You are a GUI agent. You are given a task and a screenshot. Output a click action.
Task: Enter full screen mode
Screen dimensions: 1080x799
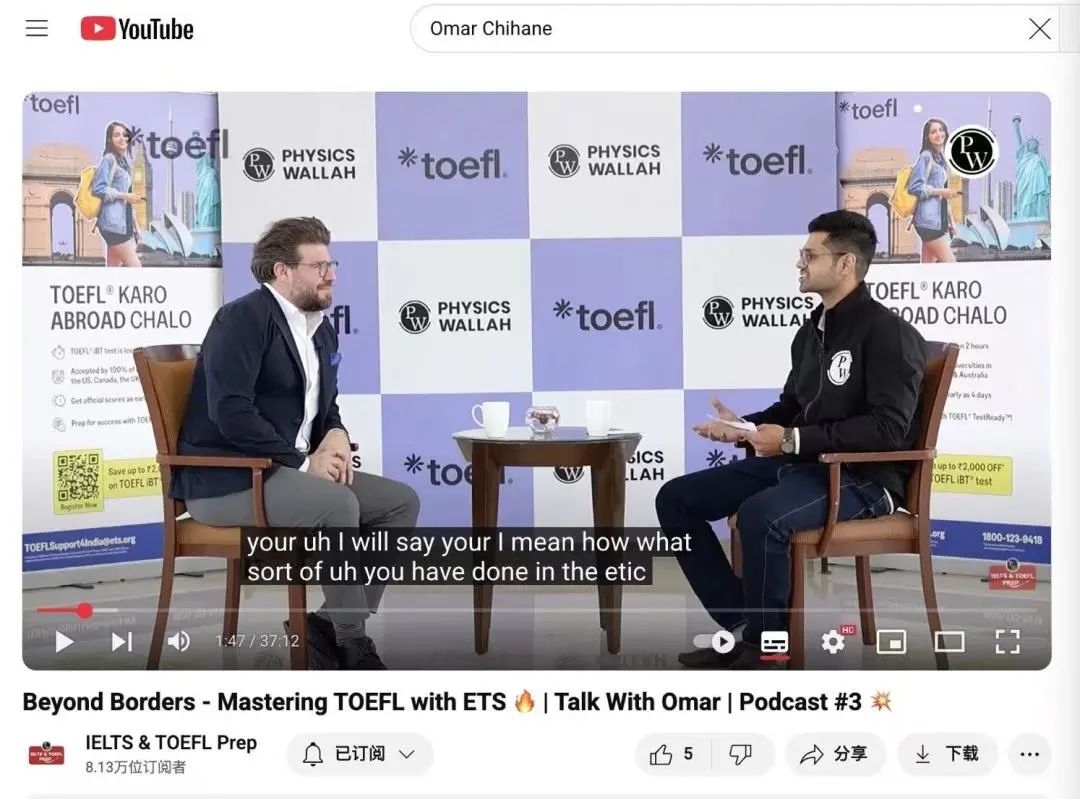(1008, 642)
